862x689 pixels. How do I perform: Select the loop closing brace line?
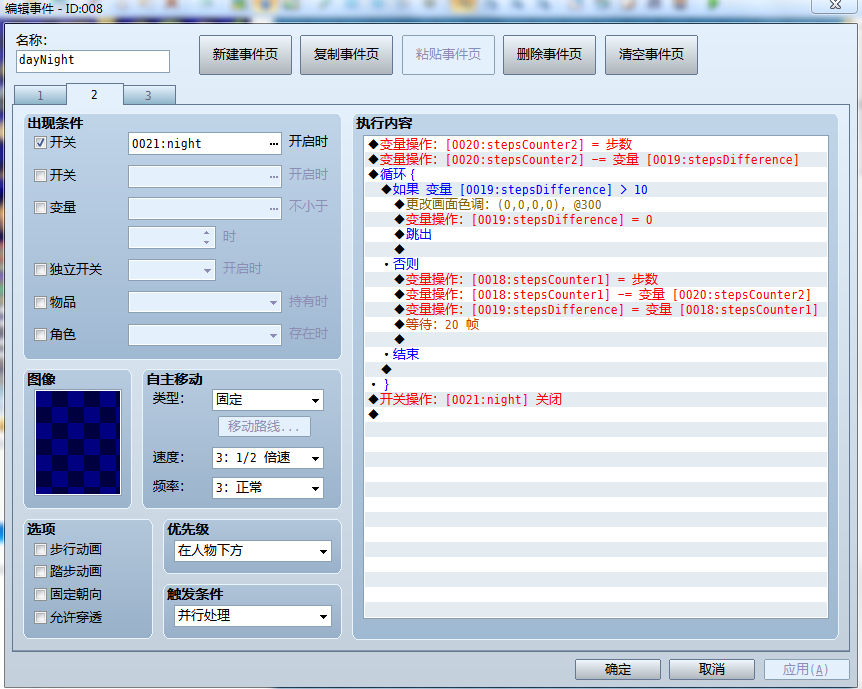click(596, 384)
